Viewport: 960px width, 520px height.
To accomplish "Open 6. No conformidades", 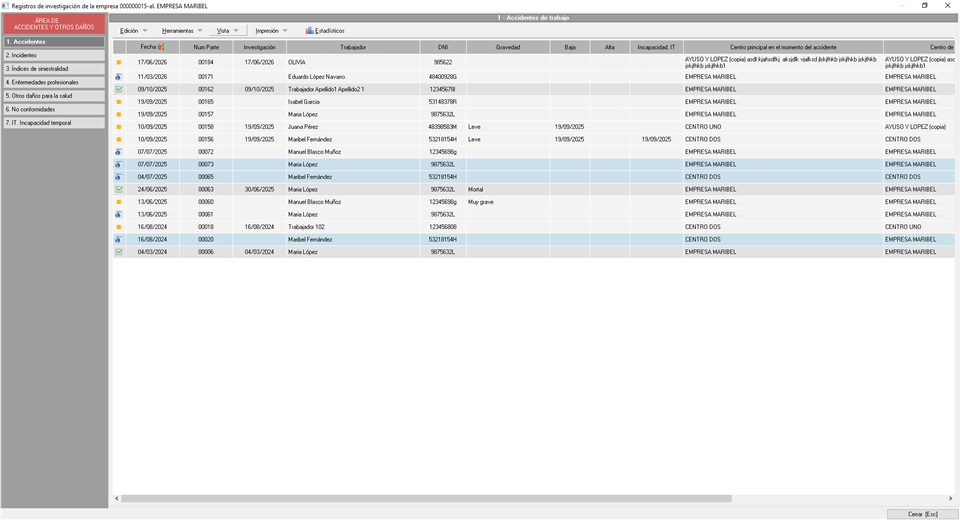I will (x=54, y=110).
